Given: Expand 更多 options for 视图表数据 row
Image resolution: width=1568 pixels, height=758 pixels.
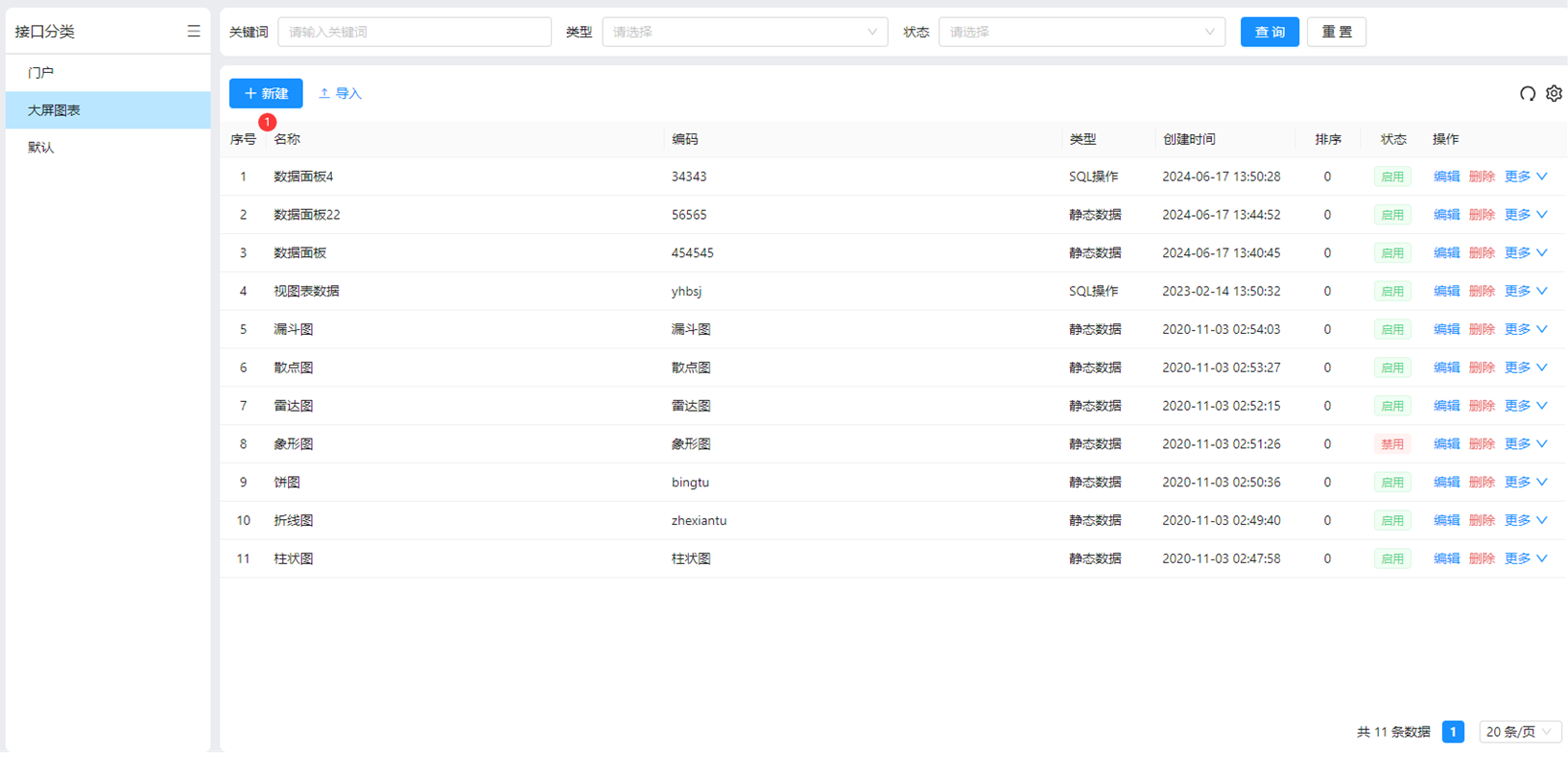Looking at the screenshot, I should click(1525, 292).
